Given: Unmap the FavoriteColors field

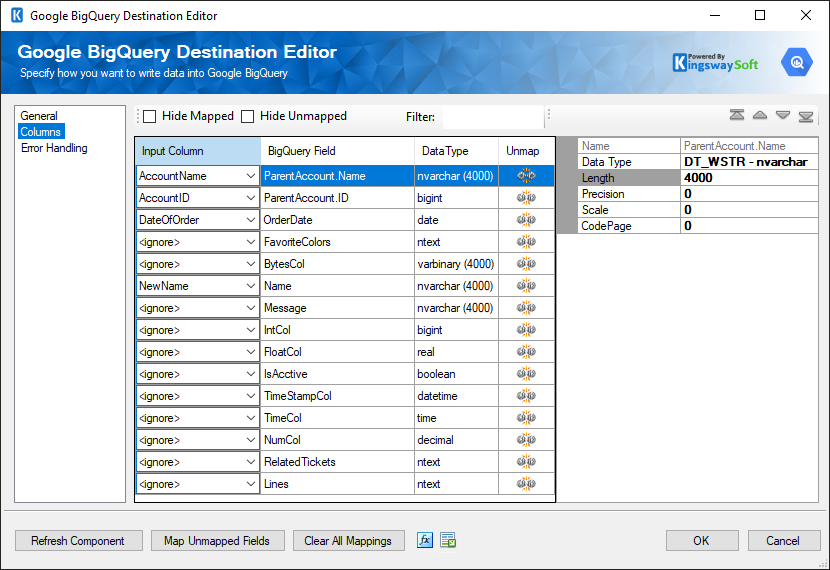Looking at the screenshot, I should [526, 242].
